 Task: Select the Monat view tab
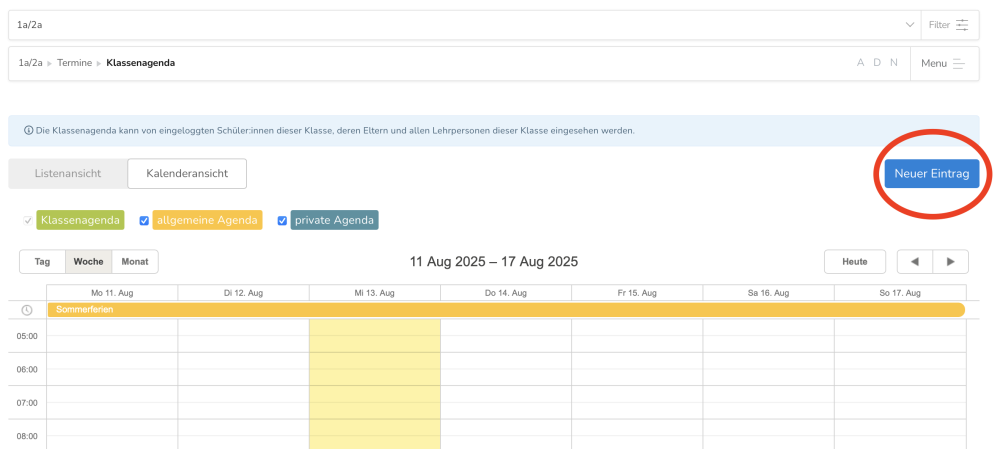[x=135, y=262]
